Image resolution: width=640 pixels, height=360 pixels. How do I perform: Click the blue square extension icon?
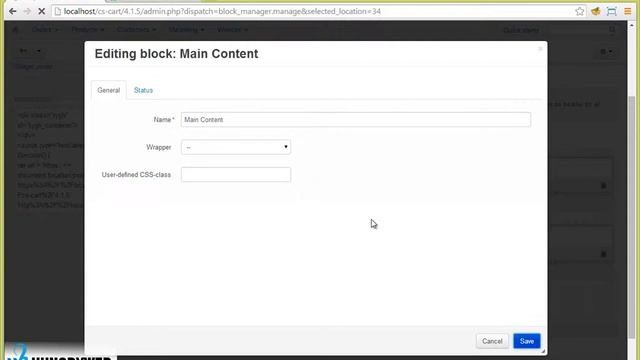coord(611,11)
